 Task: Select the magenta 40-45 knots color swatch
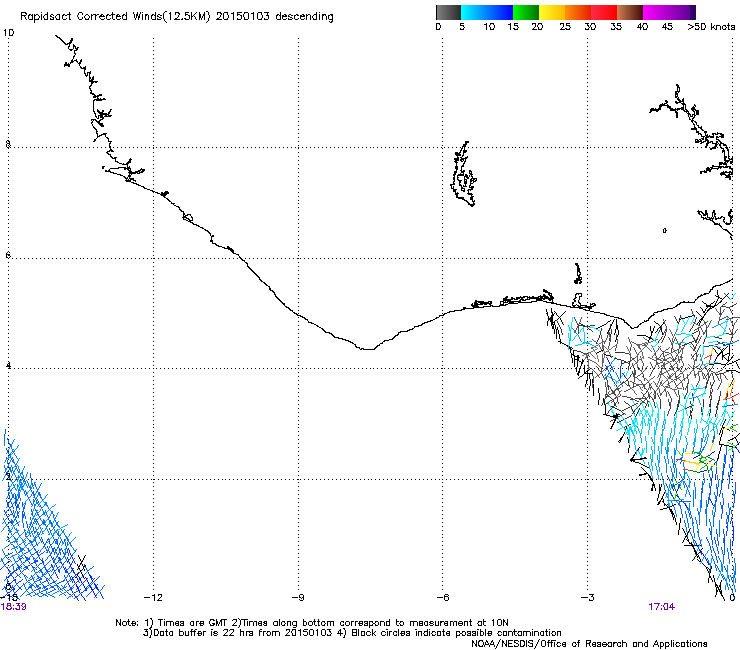pos(656,12)
